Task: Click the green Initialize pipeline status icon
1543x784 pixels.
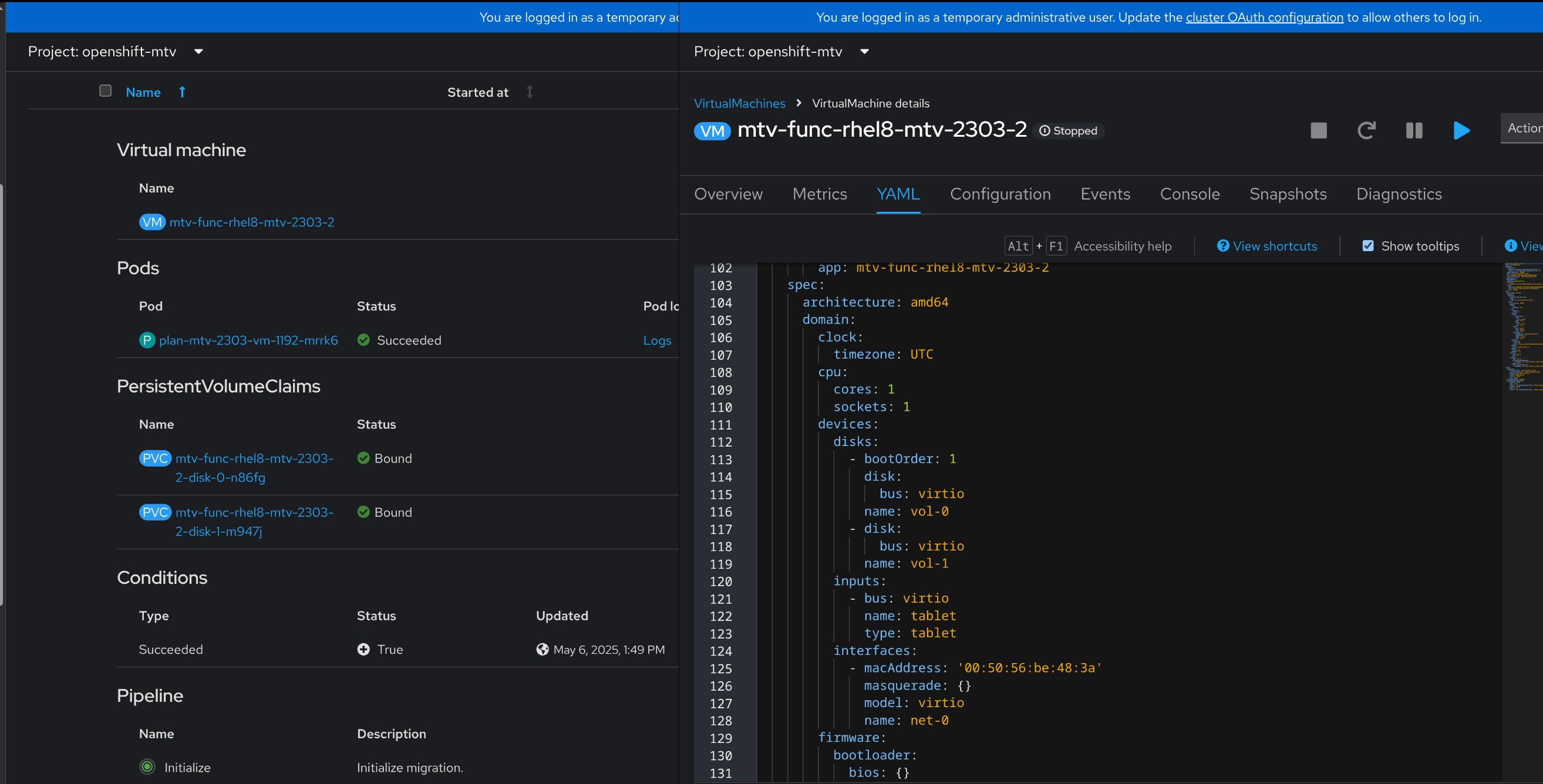Action: click(147, 766)
